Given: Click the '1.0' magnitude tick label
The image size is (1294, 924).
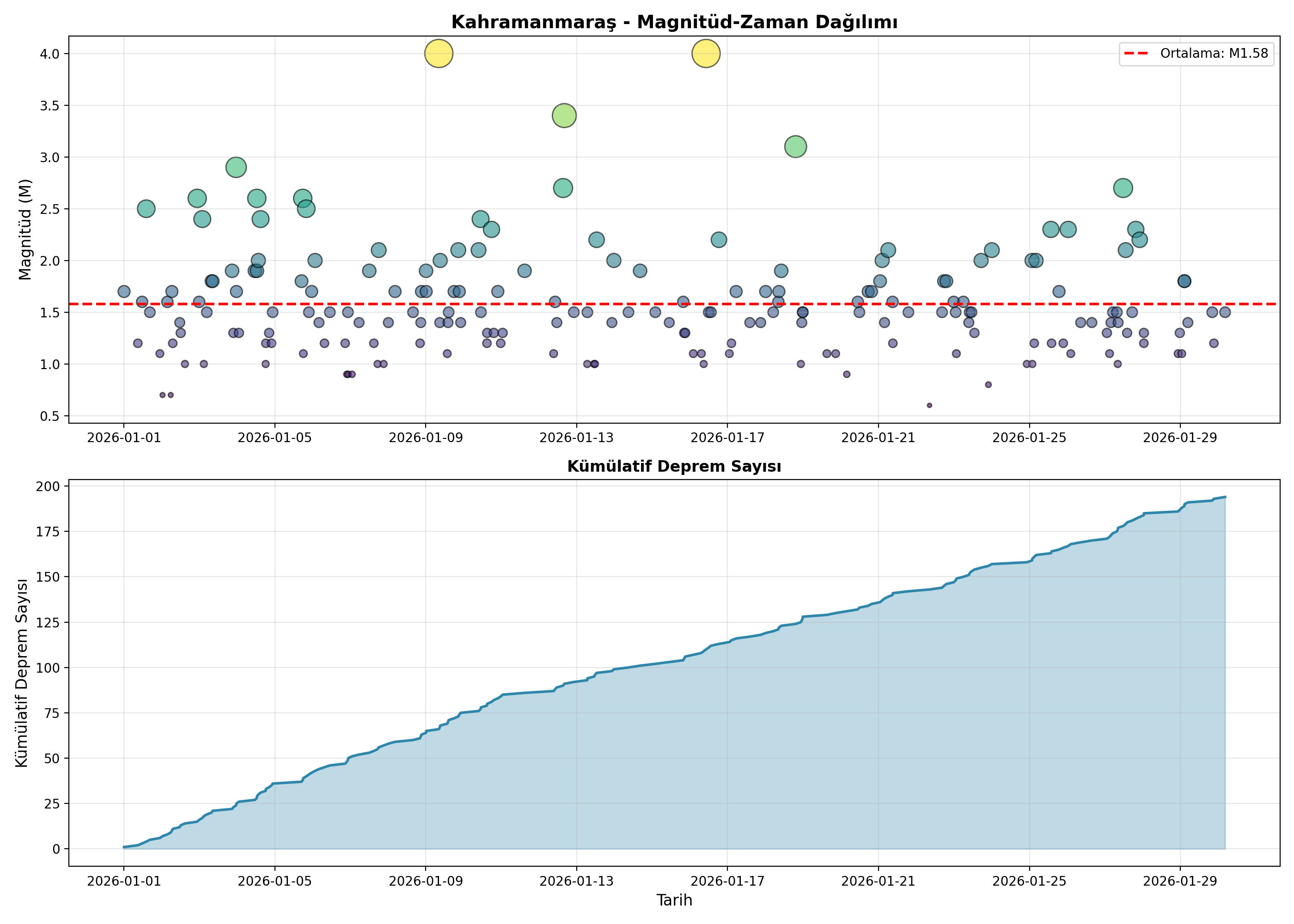Looking at the screenshot, I should click(49, 365).
